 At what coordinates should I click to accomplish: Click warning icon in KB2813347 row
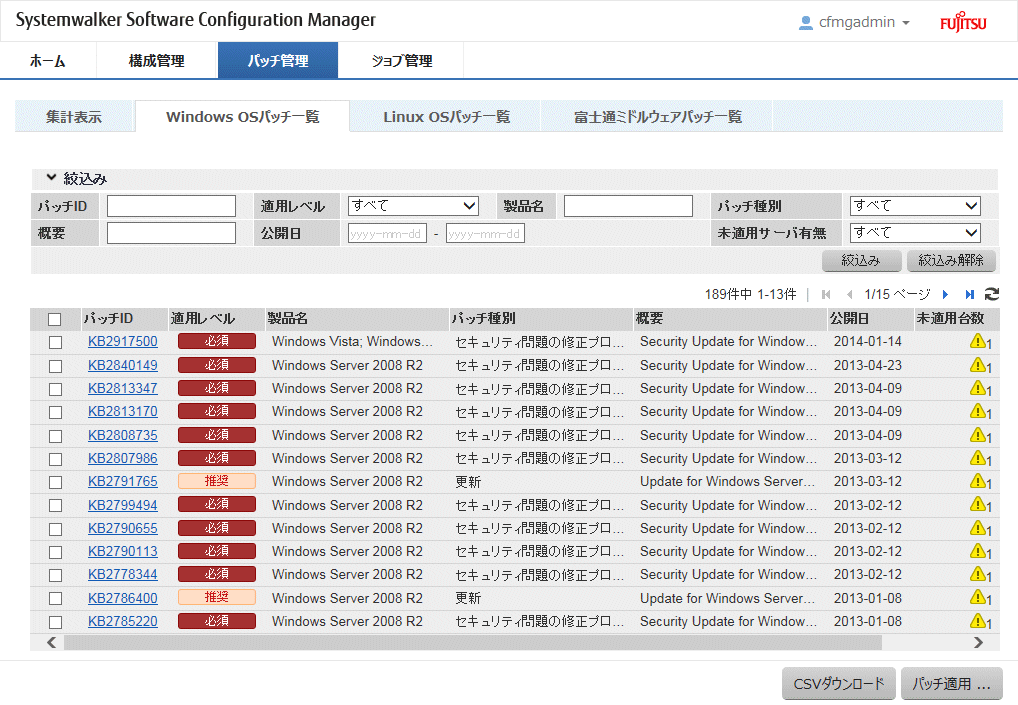click(978, 388)
